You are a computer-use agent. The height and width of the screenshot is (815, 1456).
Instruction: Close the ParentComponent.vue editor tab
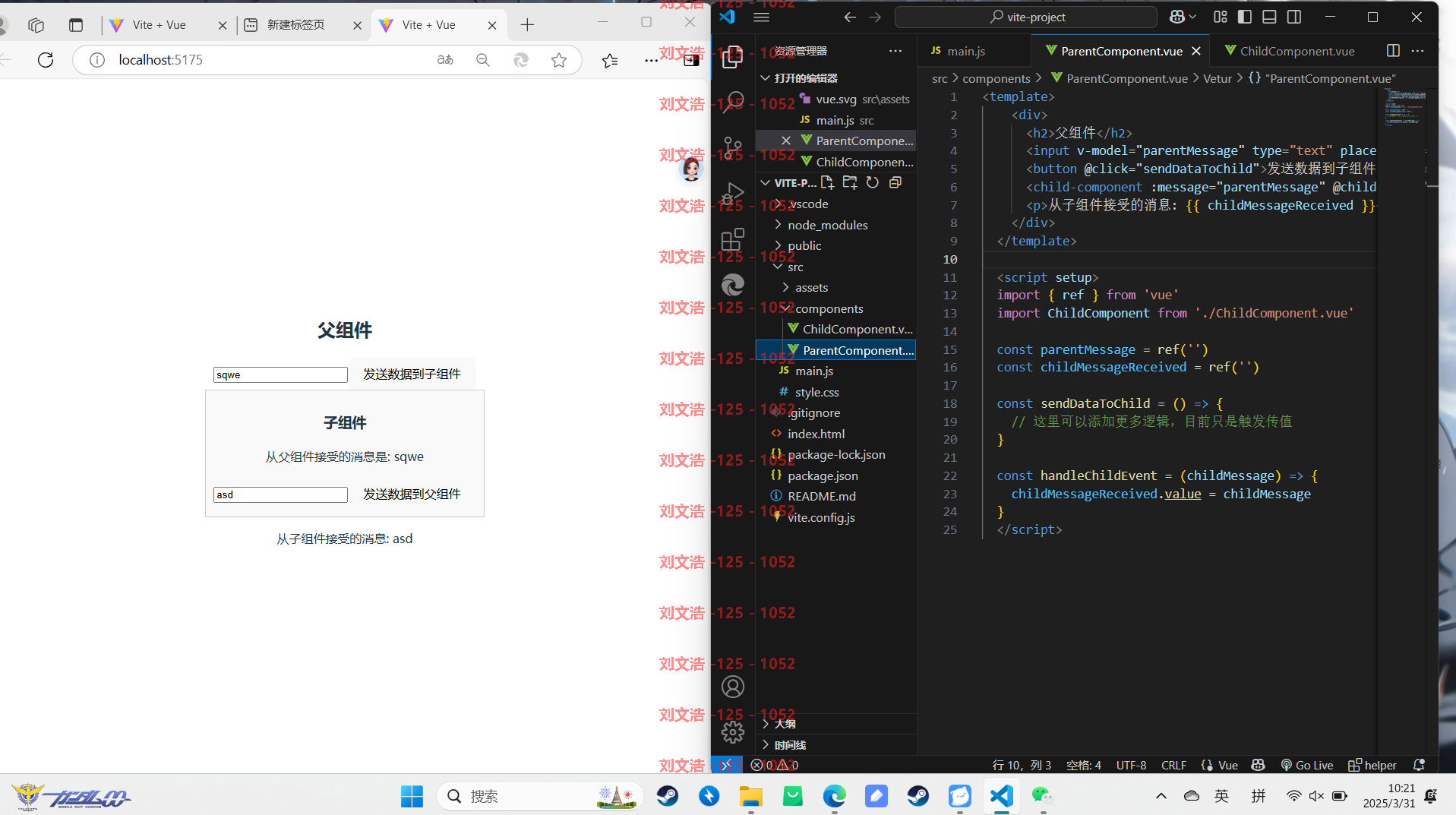click(x=1196, y=51)
